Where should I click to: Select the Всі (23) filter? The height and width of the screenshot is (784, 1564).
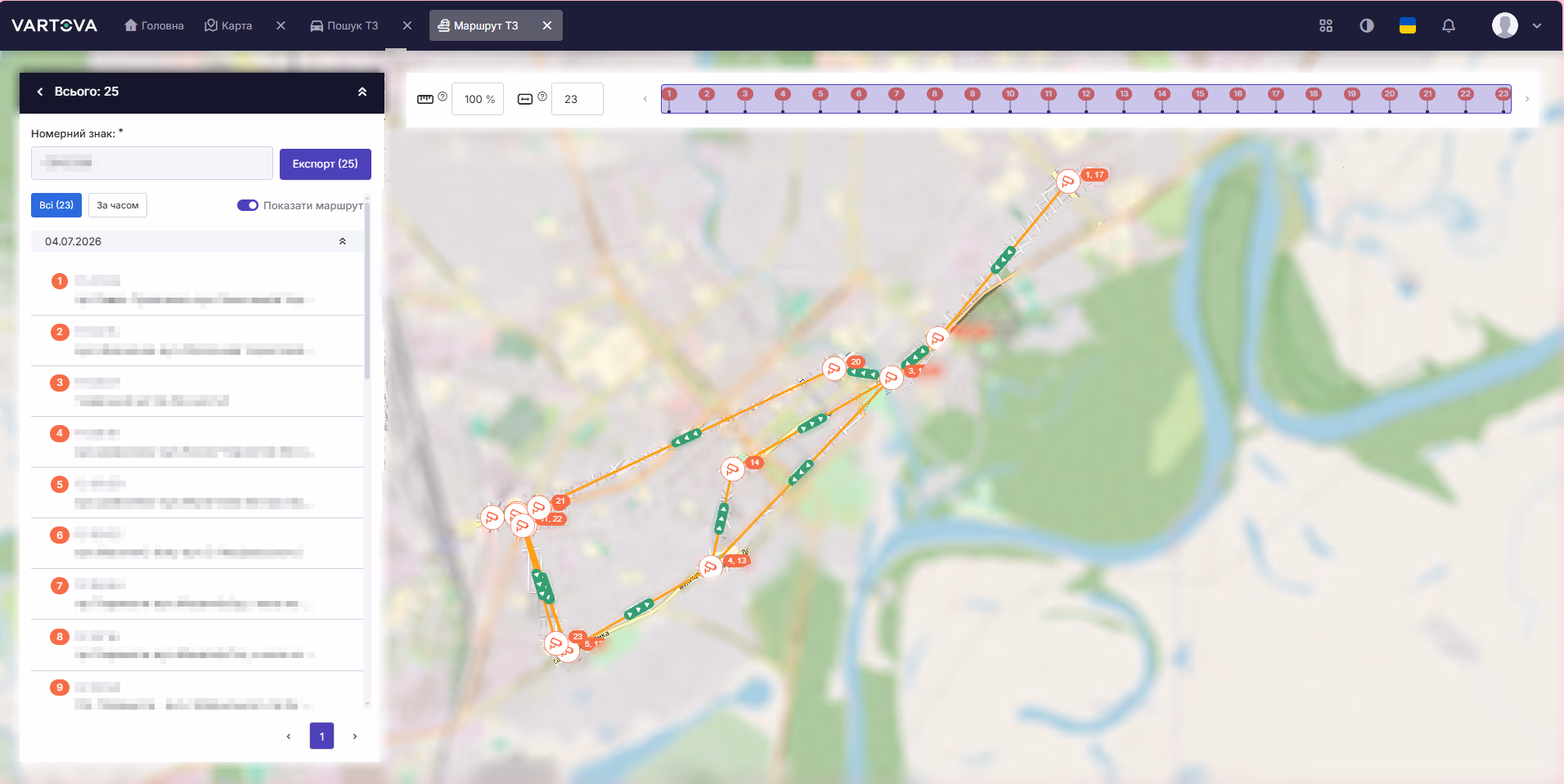(x=56, y=205)
